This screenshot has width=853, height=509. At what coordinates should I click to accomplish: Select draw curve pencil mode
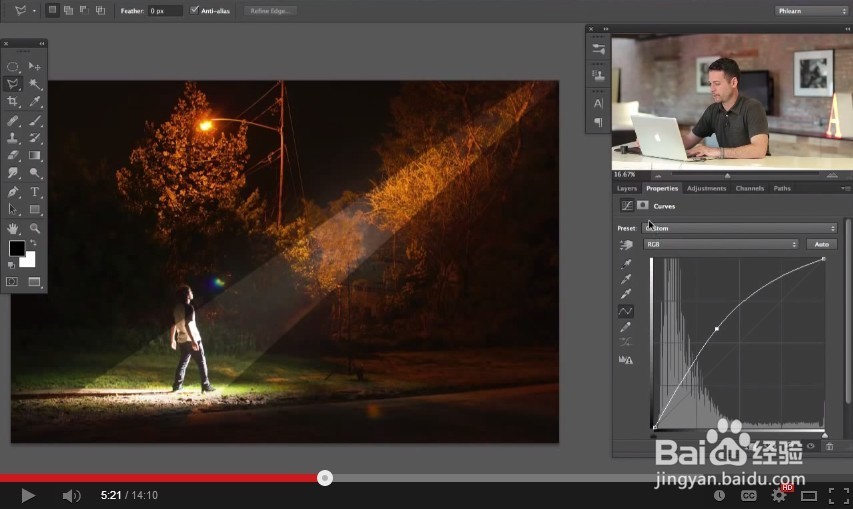[x=626, y=327]
